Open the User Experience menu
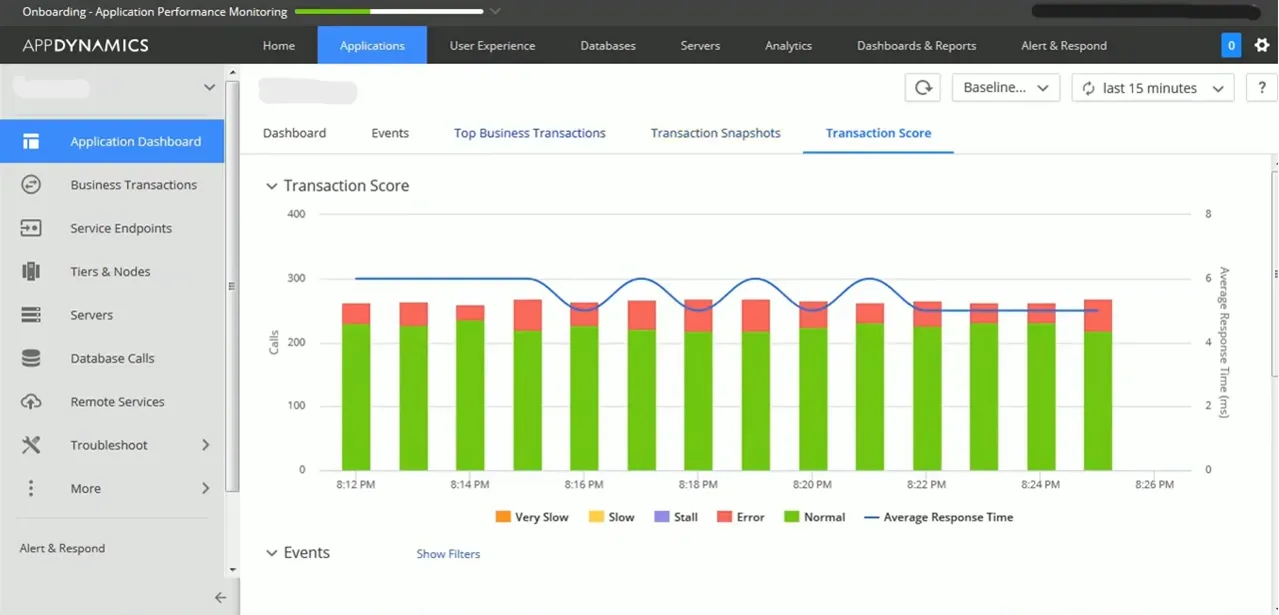Image resolution: width=1279 pixels, height=615 pixels. (492, 45)
